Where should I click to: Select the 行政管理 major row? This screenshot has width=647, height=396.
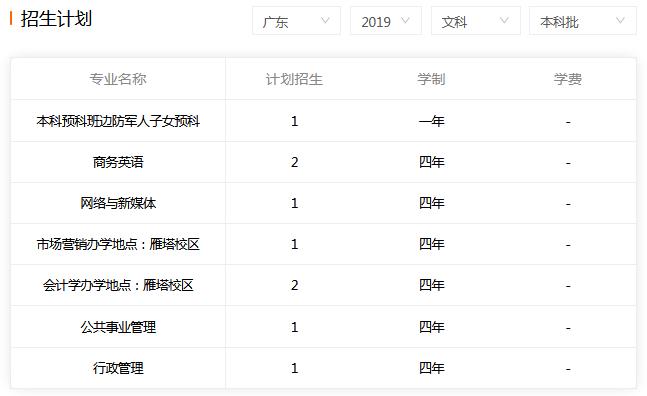(324, 368)
